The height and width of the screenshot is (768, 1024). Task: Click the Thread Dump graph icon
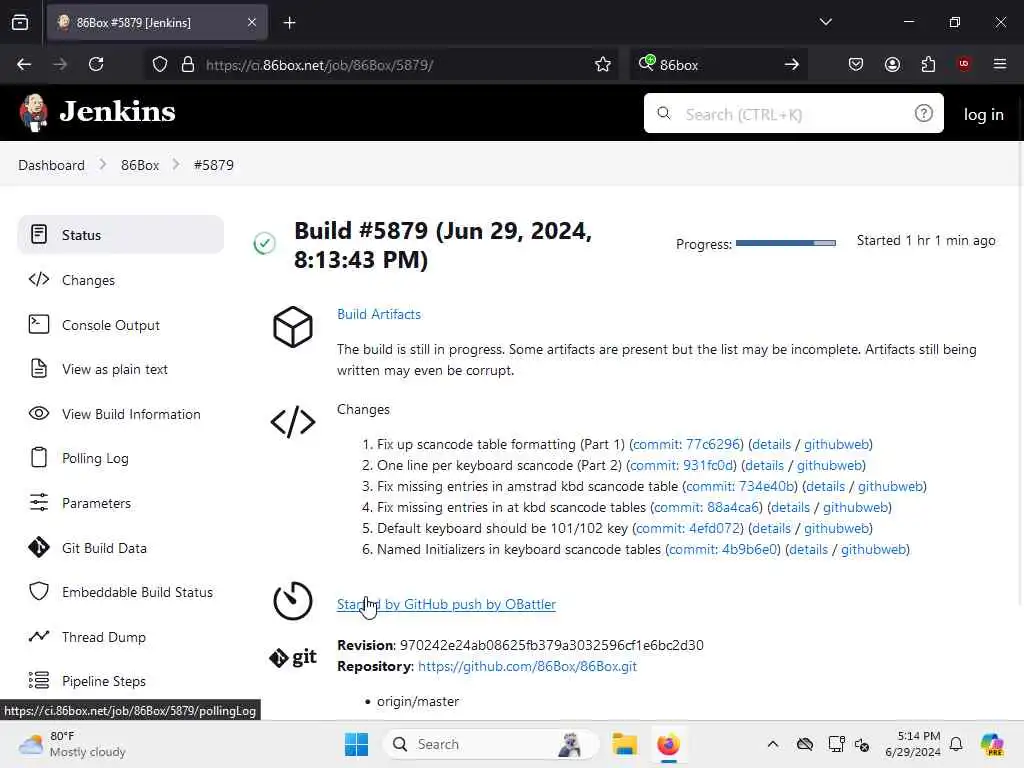[x=39, y=636]
